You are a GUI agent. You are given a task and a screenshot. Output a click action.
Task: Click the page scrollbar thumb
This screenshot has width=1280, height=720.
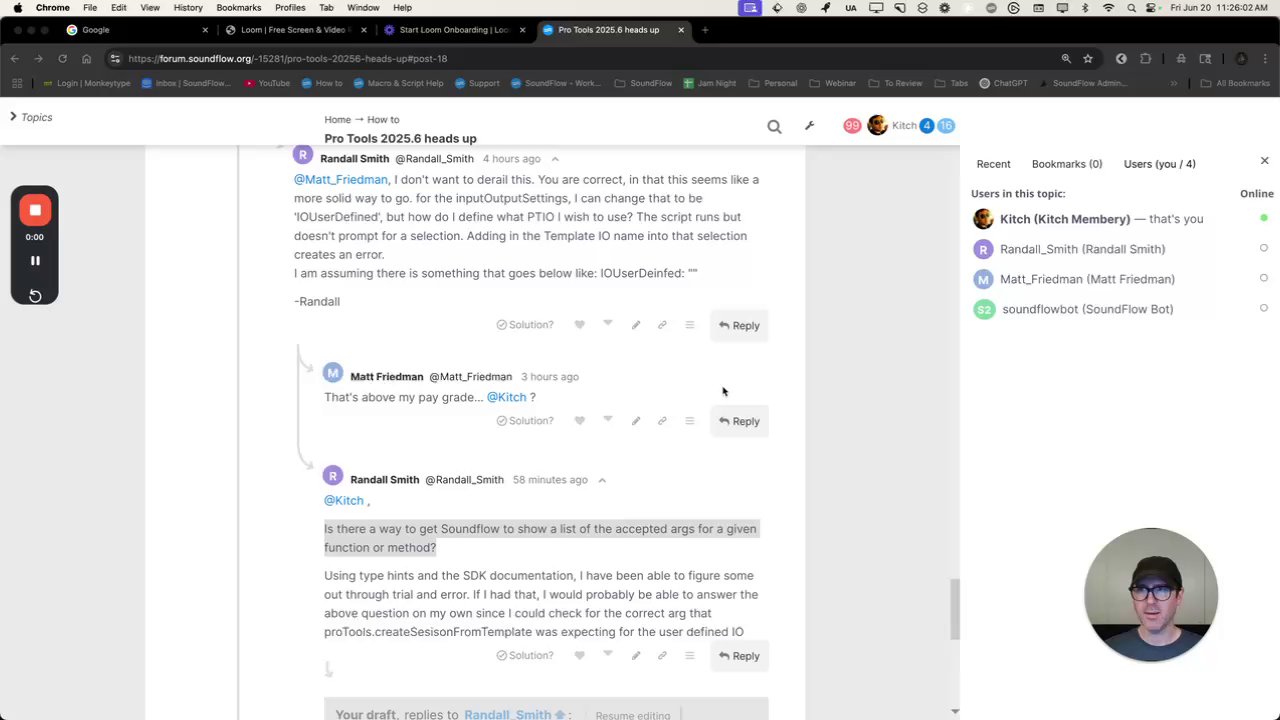point(955,609)
